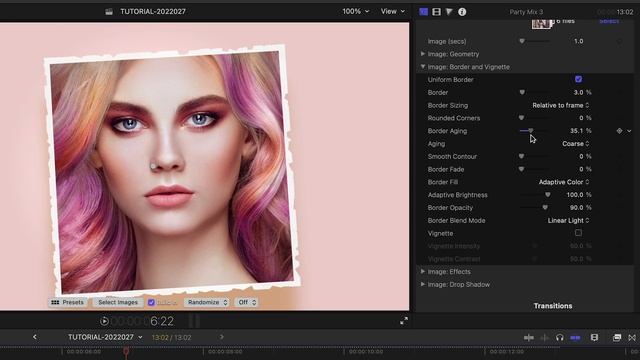640x360 pixels.
Task: Show the effects browser icon
Action: [x=617, y=338]
